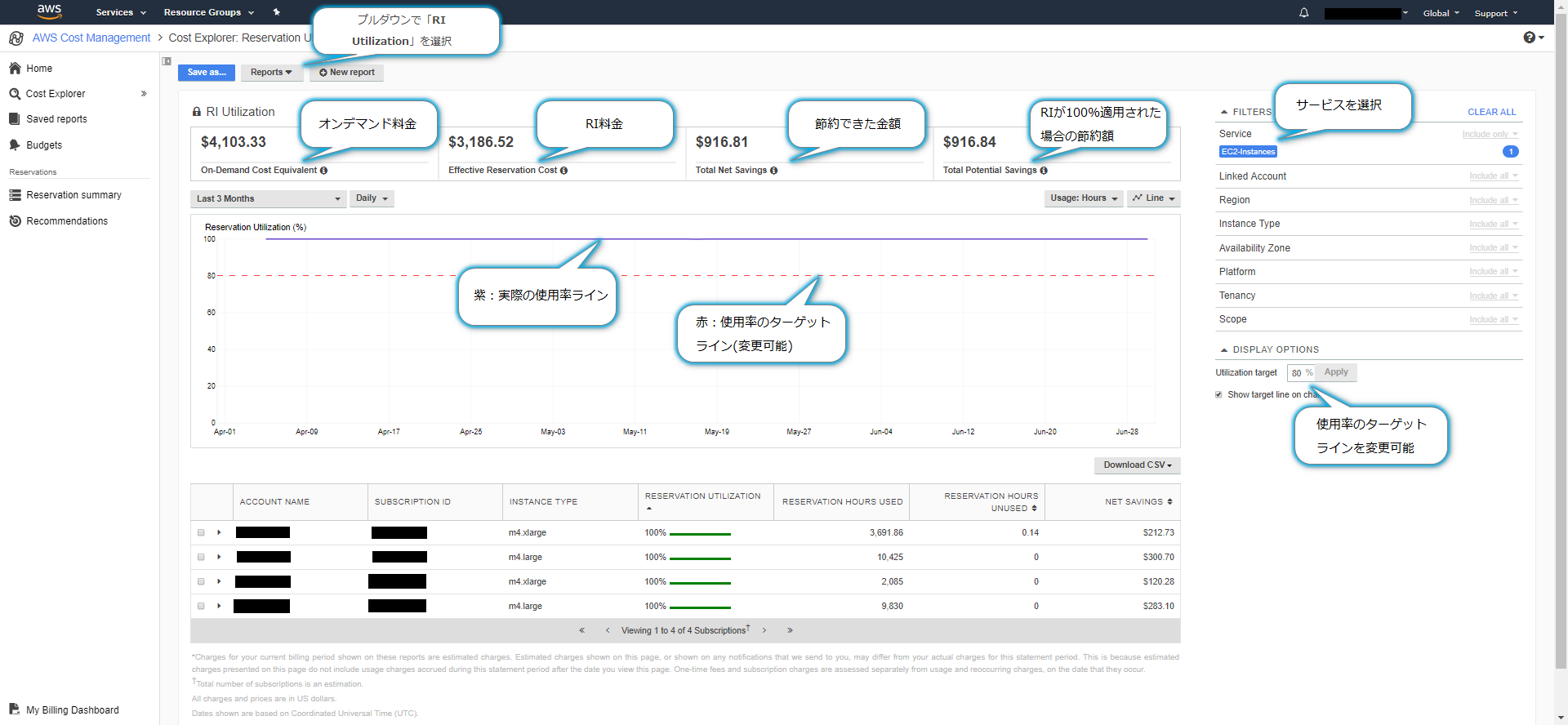Open Saved reports in the sidebar
The image size is (1568, 725).
point(56,119)
